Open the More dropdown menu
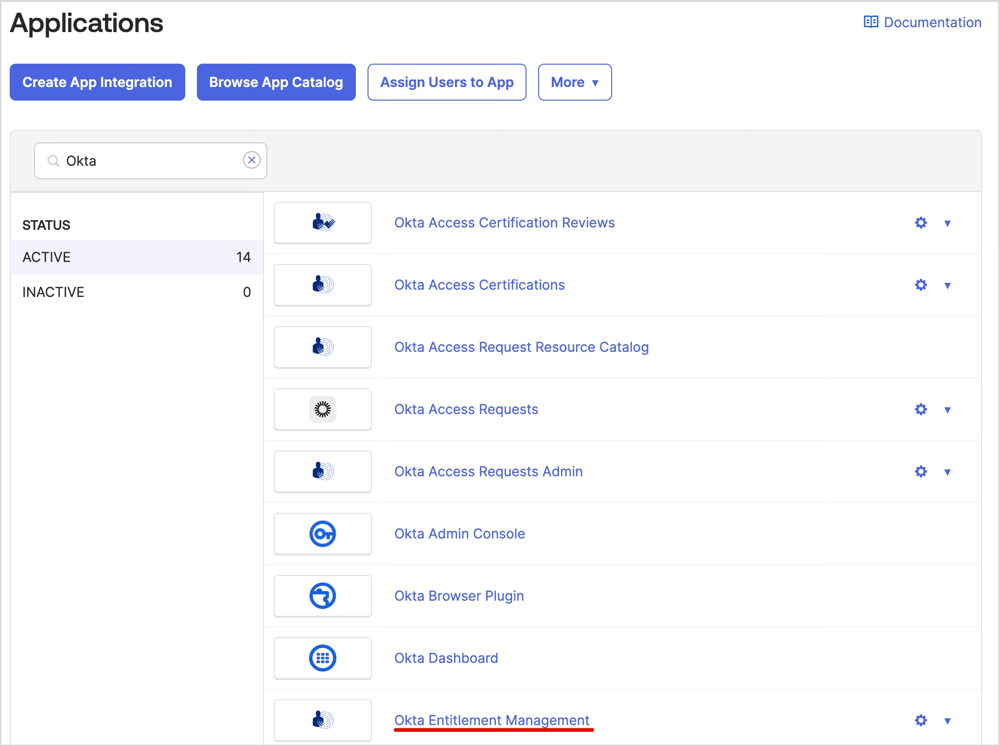Screen dimensions: 1000x746 (575, 82)
